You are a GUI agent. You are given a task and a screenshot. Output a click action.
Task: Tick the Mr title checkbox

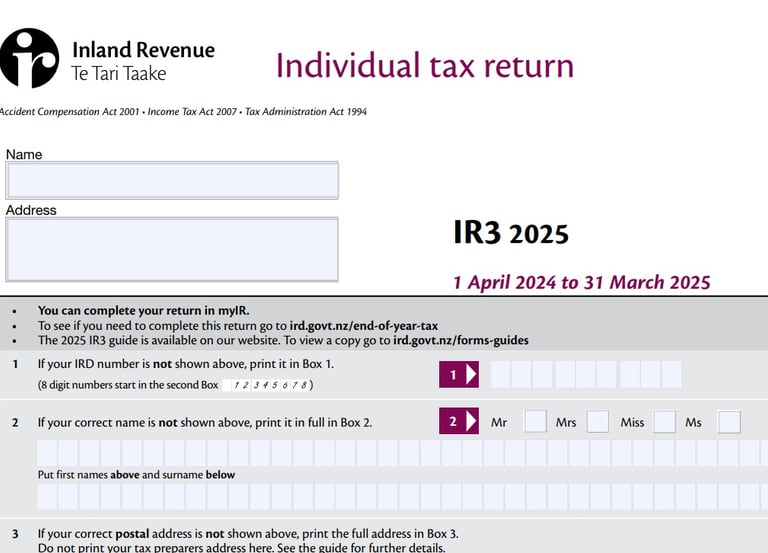pos(535,422)
